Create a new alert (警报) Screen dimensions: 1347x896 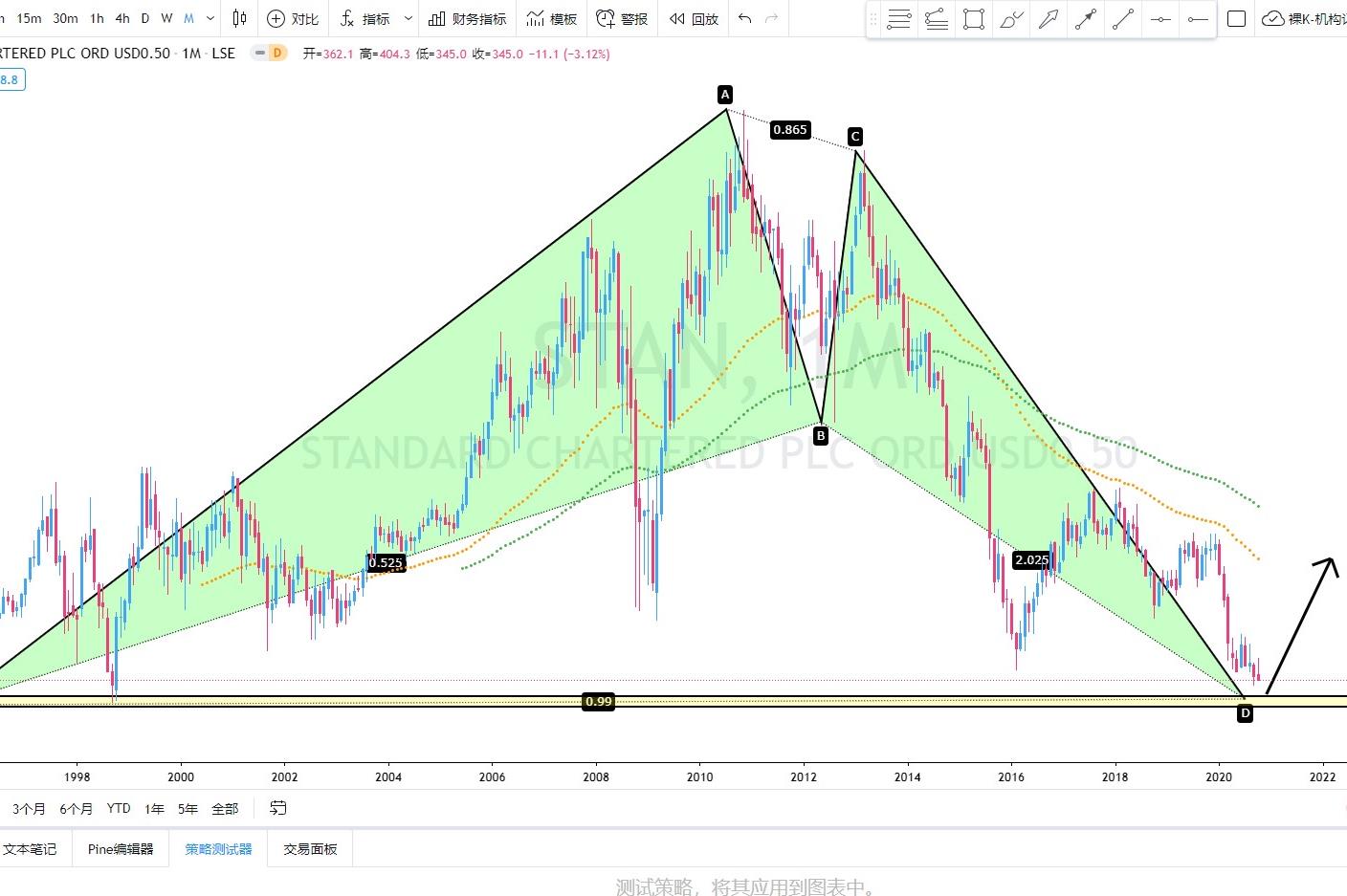(622, 18)
